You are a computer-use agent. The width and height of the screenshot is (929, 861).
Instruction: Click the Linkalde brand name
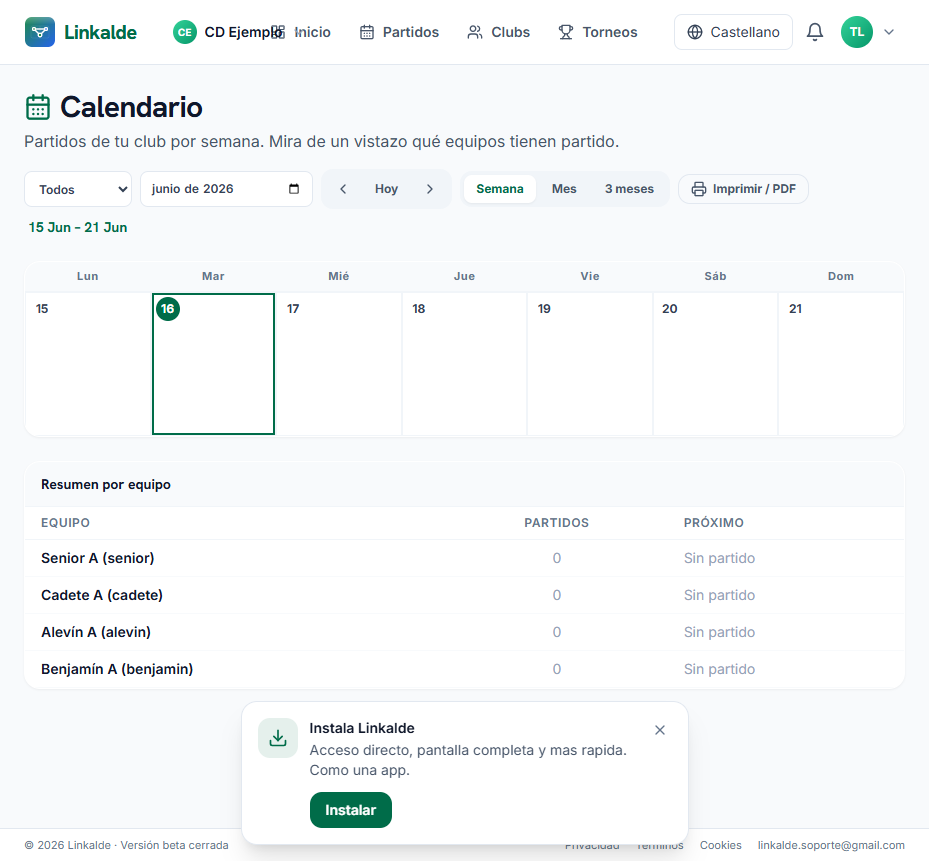(100, 32)
